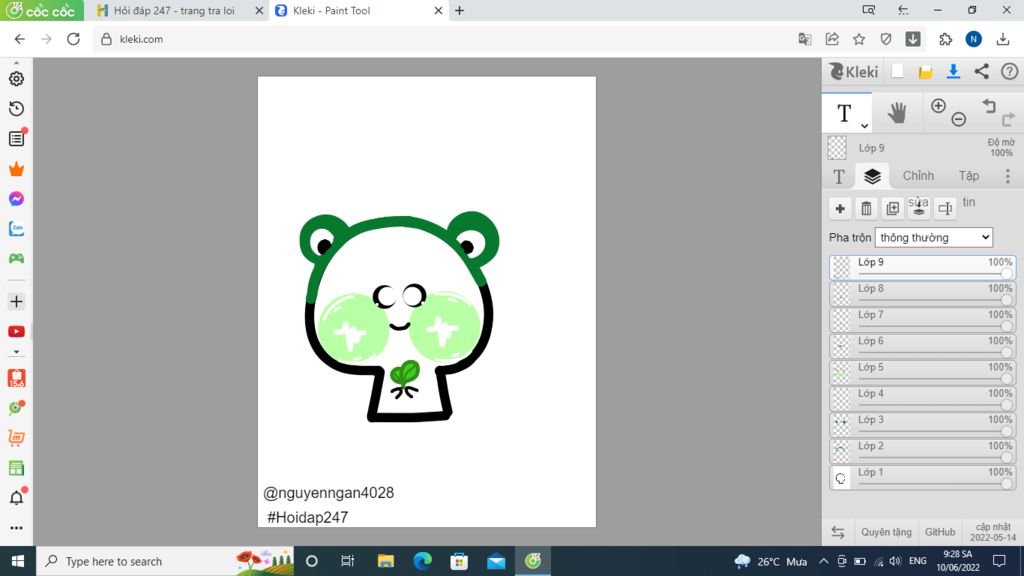Screen dimensions: 1024x576
Task: Create a new image with the blank page icon
Action: tap(897, 72)
